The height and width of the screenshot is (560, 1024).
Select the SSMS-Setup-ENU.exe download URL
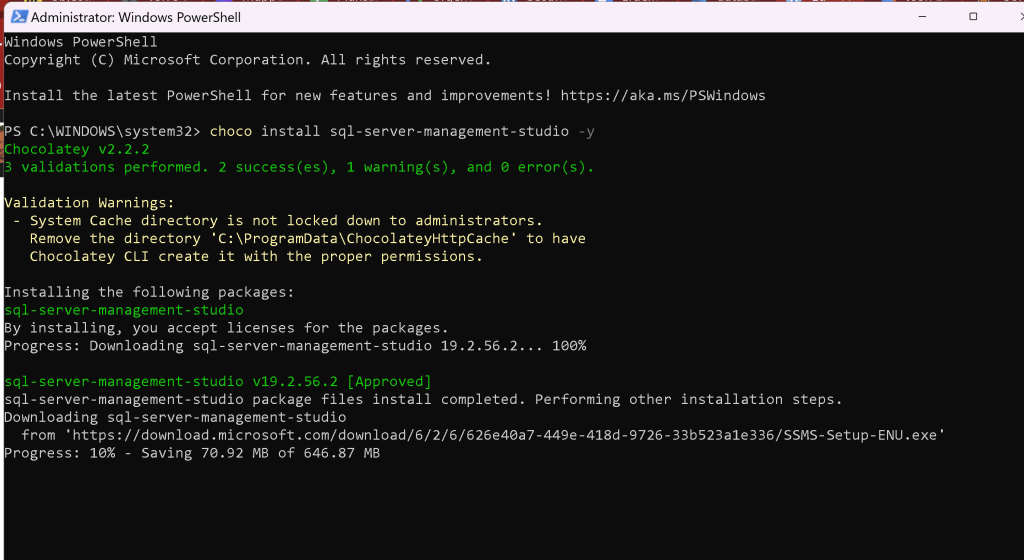[x=504, y=435]
